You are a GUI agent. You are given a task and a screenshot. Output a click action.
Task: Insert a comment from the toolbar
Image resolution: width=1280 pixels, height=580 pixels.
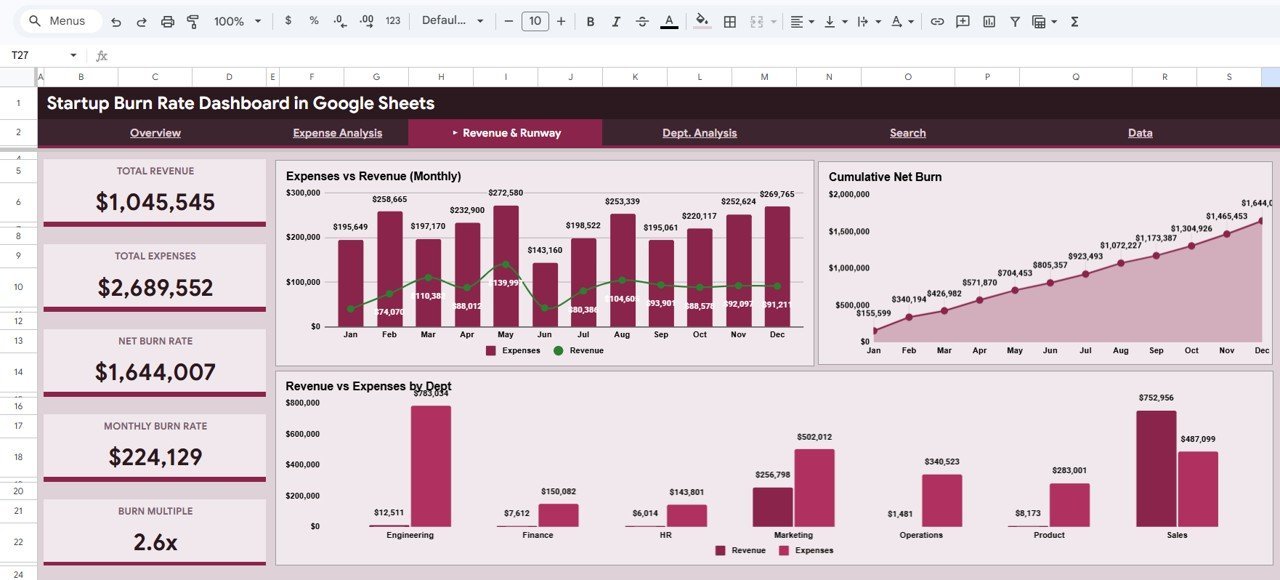point(961,20)
